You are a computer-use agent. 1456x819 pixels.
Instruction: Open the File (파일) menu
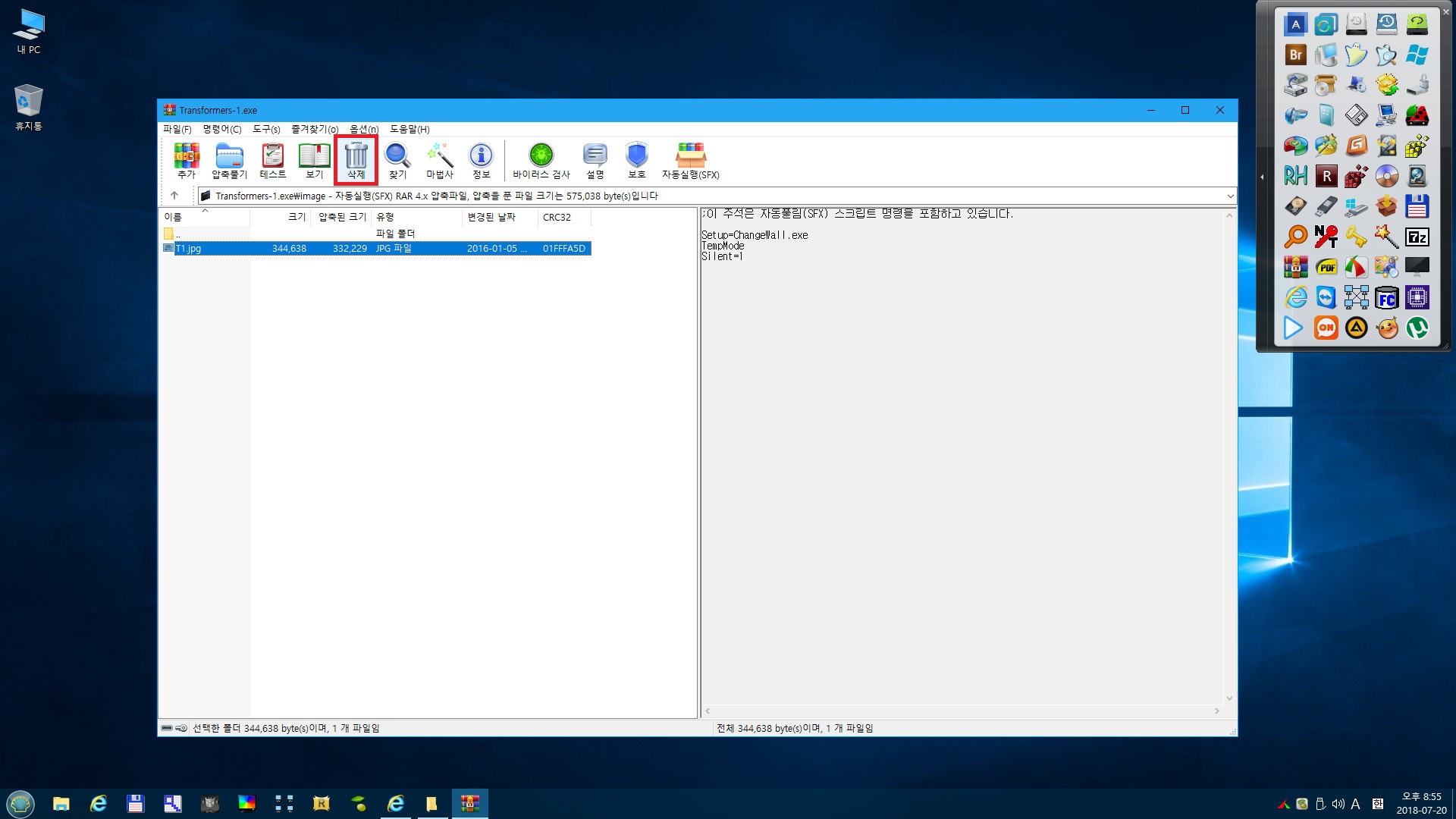point(177,129)
